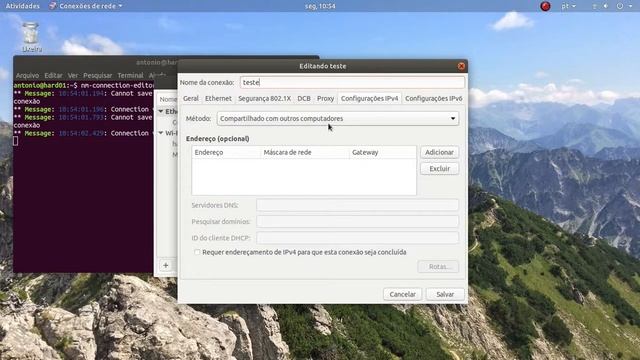Collapse the Wi-Fi group in connections list

point(161,133)
